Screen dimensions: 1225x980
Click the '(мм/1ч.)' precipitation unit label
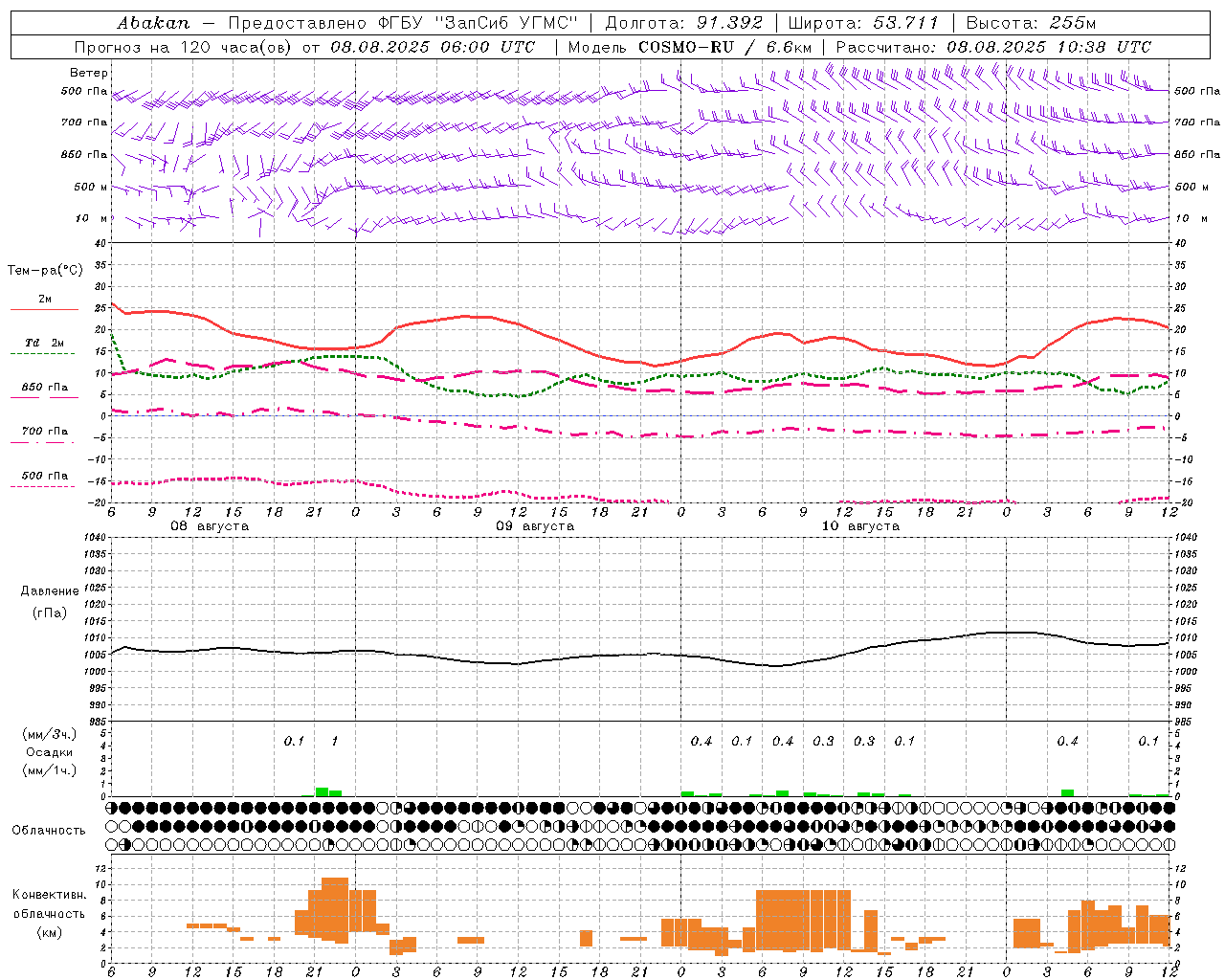point(50,770)
